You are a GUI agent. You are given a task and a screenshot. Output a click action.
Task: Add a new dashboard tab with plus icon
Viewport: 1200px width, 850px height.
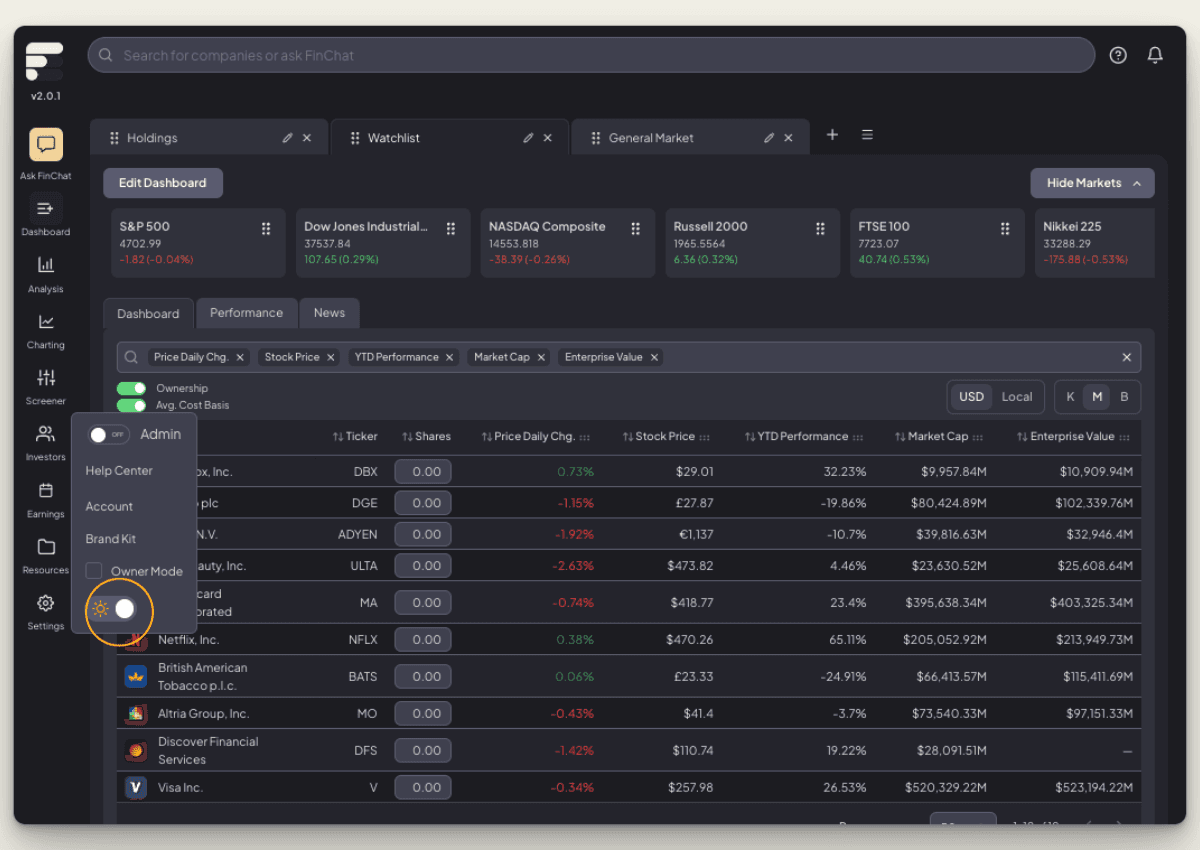[x=832, y=135]
